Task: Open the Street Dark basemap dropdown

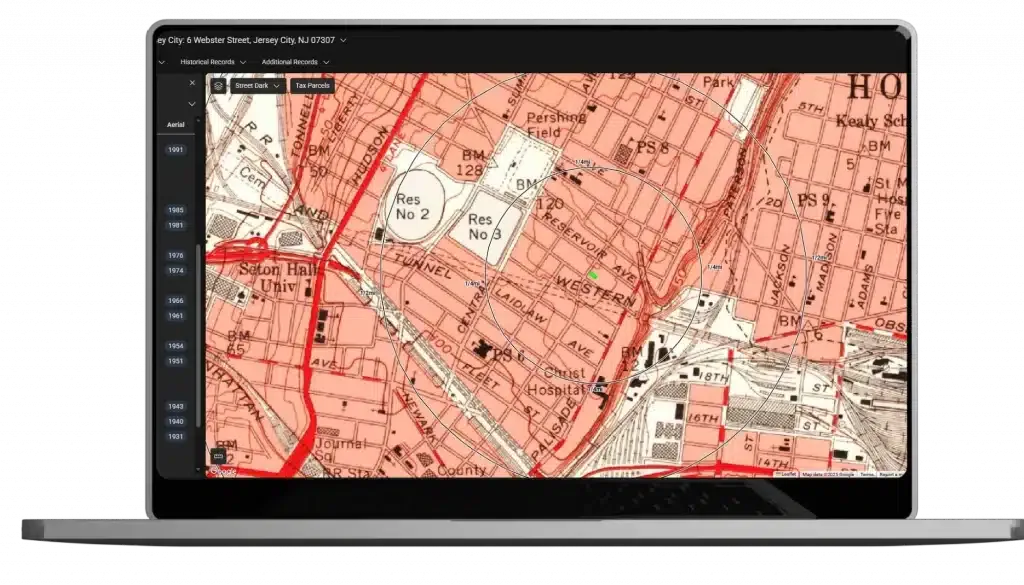Action: click(x=257, y=86)
